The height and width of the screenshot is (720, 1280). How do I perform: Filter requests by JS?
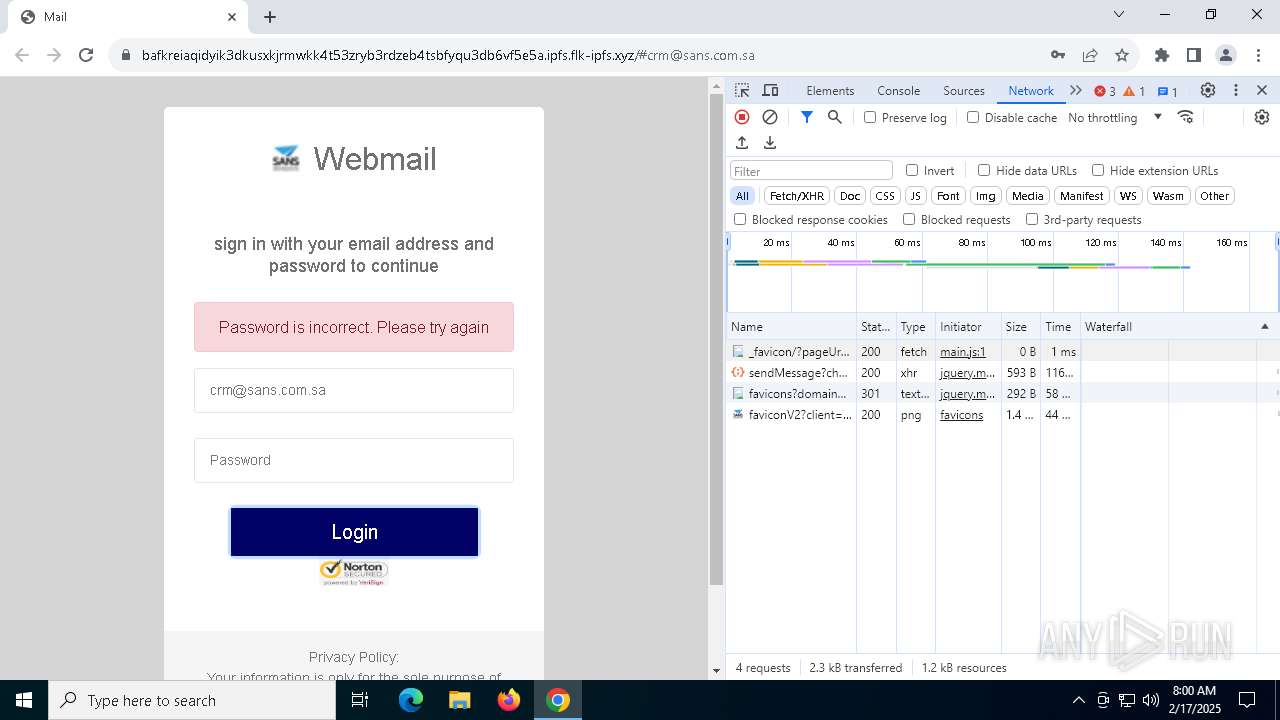pos(915,196)
